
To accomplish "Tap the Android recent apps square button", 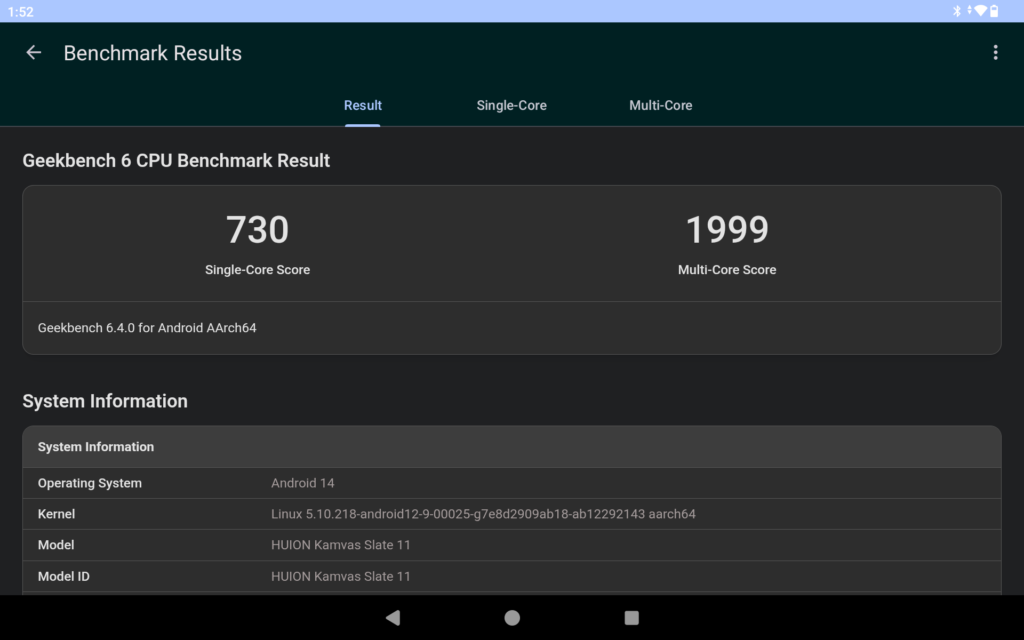I will click(632, 618).
